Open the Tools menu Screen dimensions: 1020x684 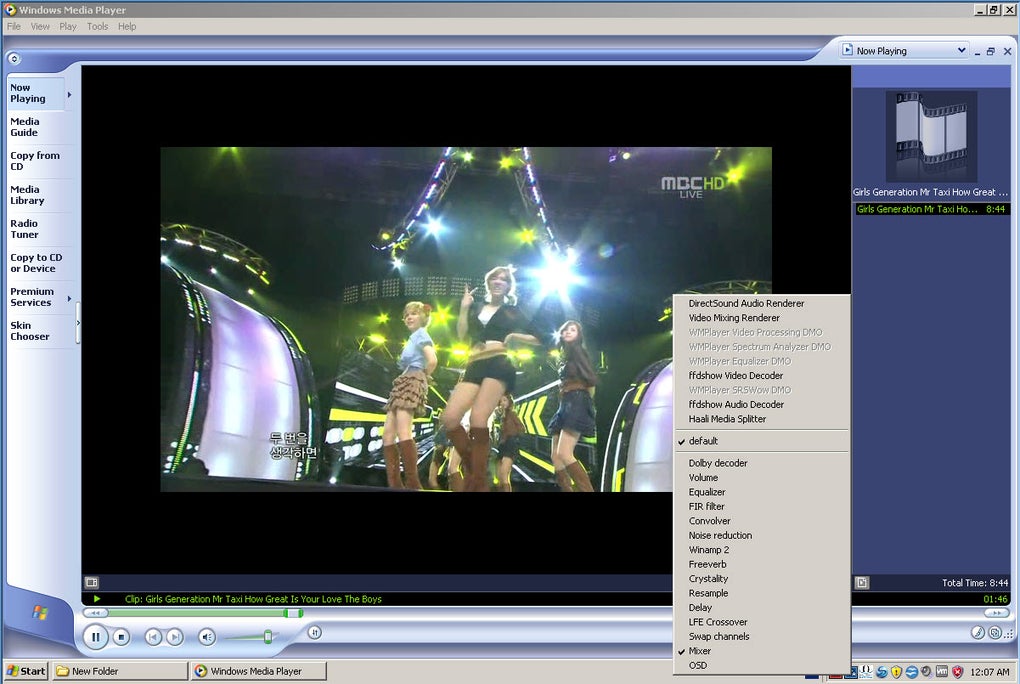pos(98,27)
